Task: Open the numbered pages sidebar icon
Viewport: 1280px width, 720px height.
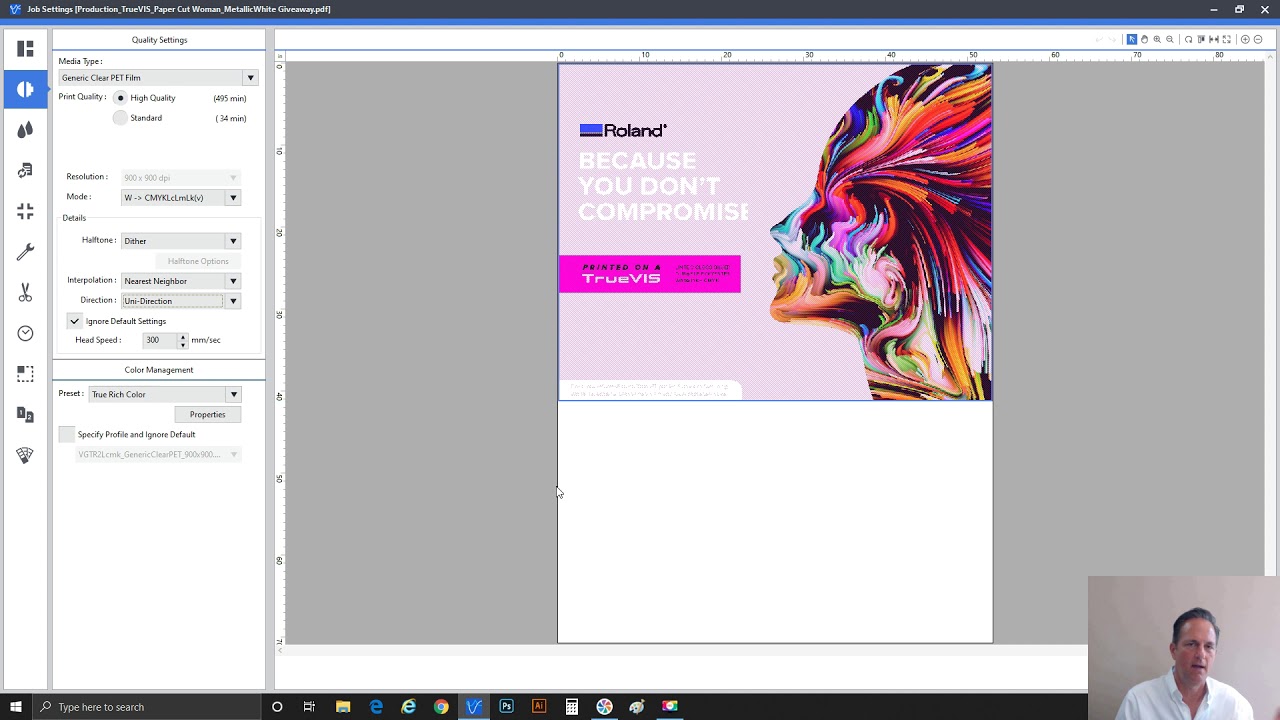Action: coord(25,414)
